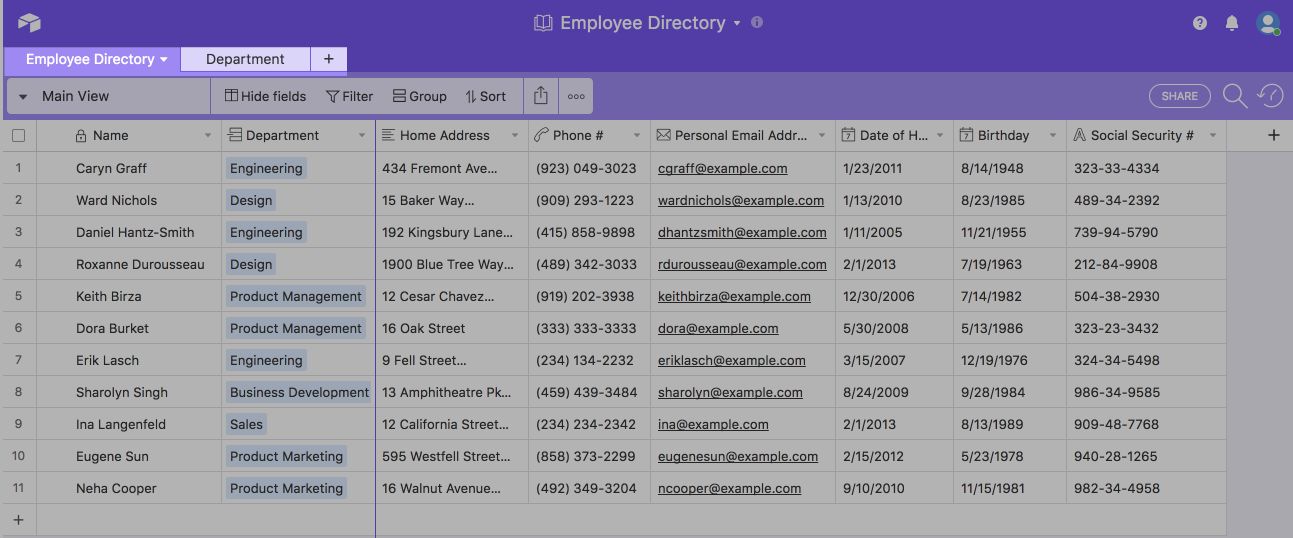
Task: Open the notifications bell
Action: click(x=1232, y=23)
